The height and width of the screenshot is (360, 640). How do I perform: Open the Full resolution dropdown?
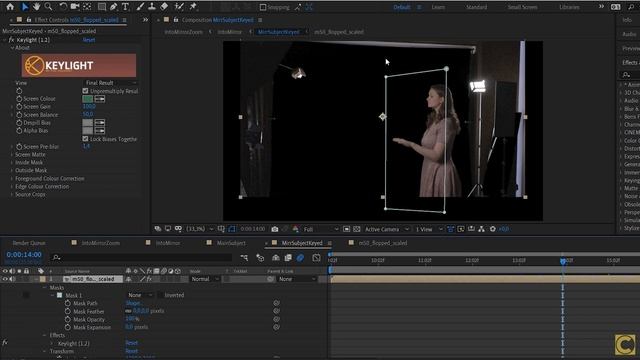tap(320, 229)
